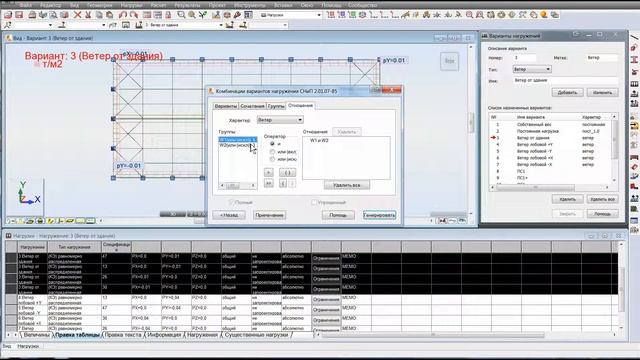Click the '( )' parentheses button
Screen dimensions: 640x360
[x=287, y=173]
